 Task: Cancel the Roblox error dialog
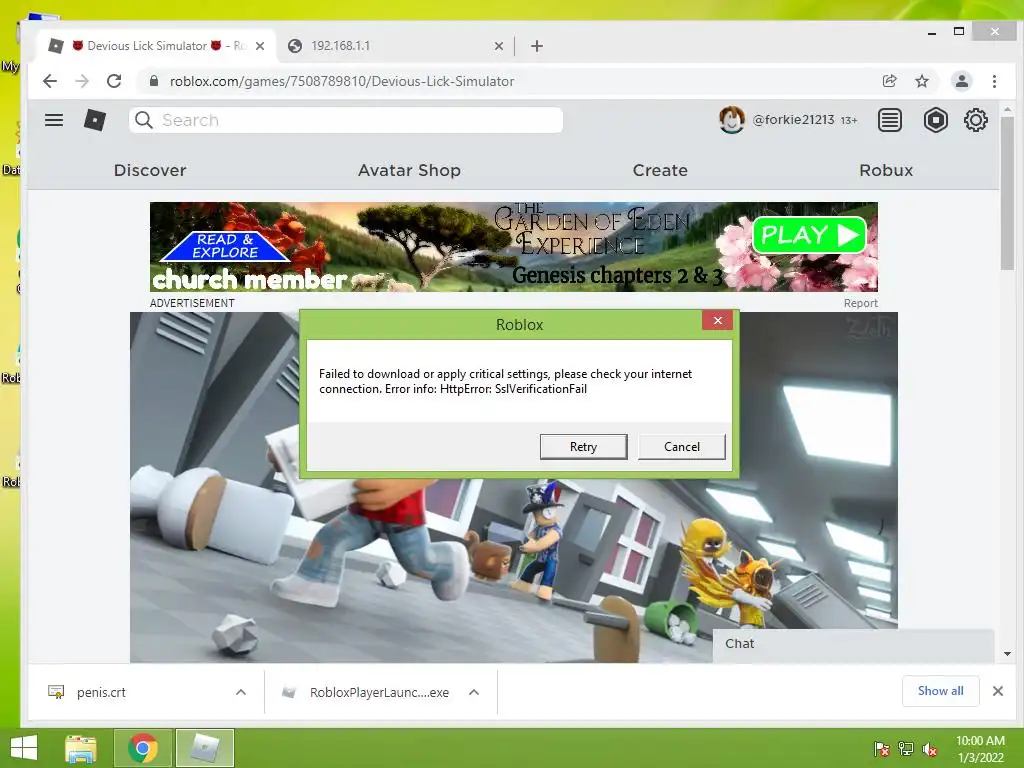click(x=682, y=447)
